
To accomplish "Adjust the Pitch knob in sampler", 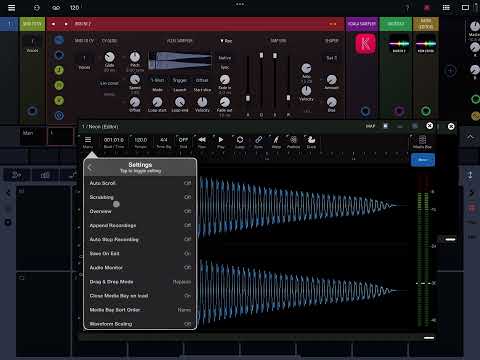I will tap(135, 57).
